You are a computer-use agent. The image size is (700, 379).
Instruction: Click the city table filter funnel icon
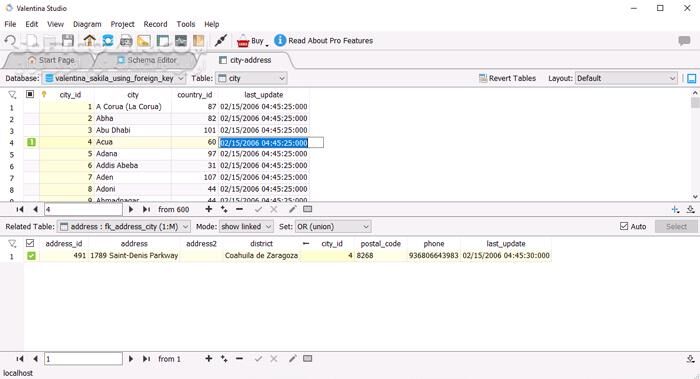click(x=12, y=95)
